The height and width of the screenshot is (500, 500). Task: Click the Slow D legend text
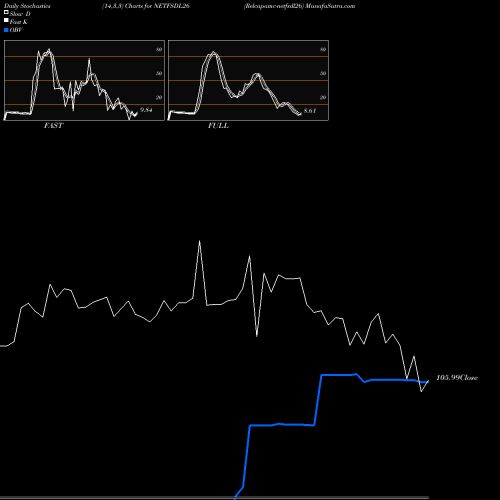pos(20,14)
